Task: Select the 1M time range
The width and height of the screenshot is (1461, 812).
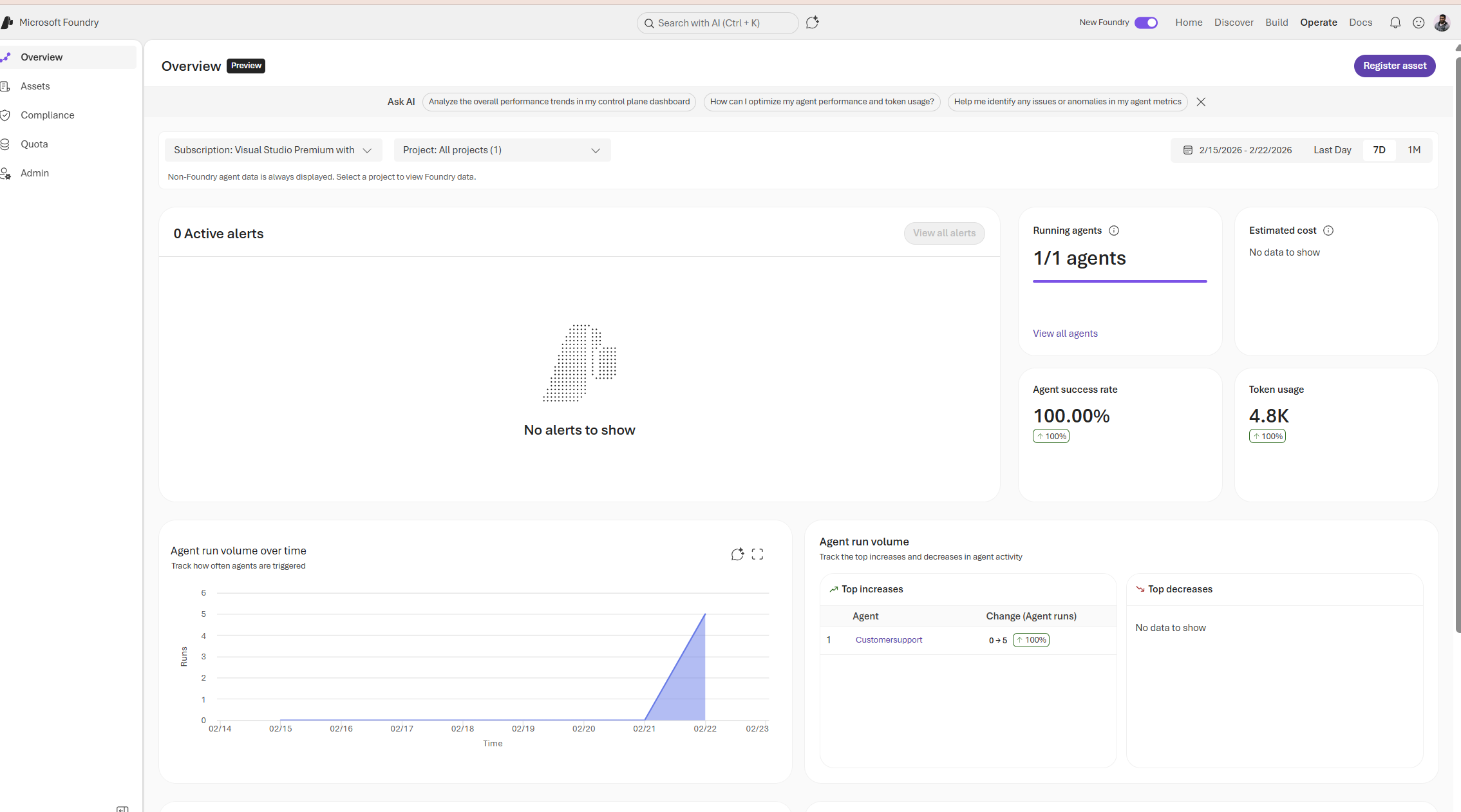Action: point(1414,150)
